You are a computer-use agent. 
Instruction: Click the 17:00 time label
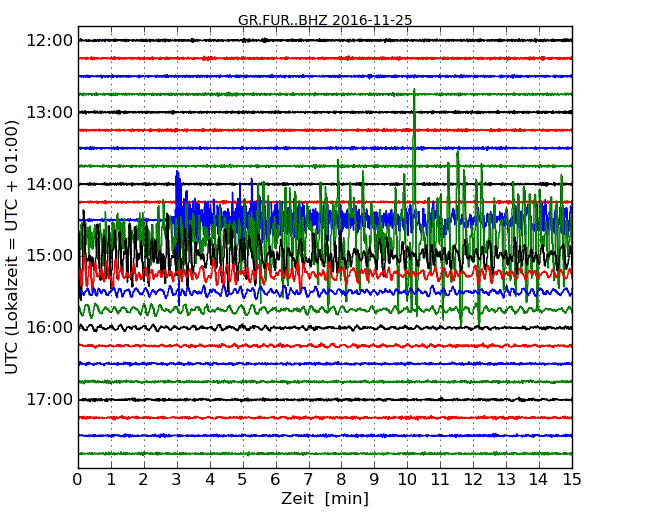50,400
